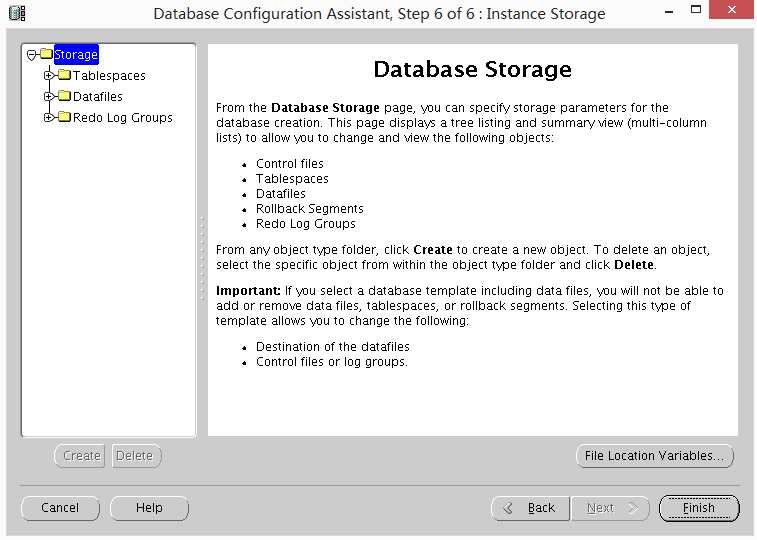Image resolution: width=757 pixels, height=540 pixels.
Task: Open File Location Variables
Action: point(654,456)
